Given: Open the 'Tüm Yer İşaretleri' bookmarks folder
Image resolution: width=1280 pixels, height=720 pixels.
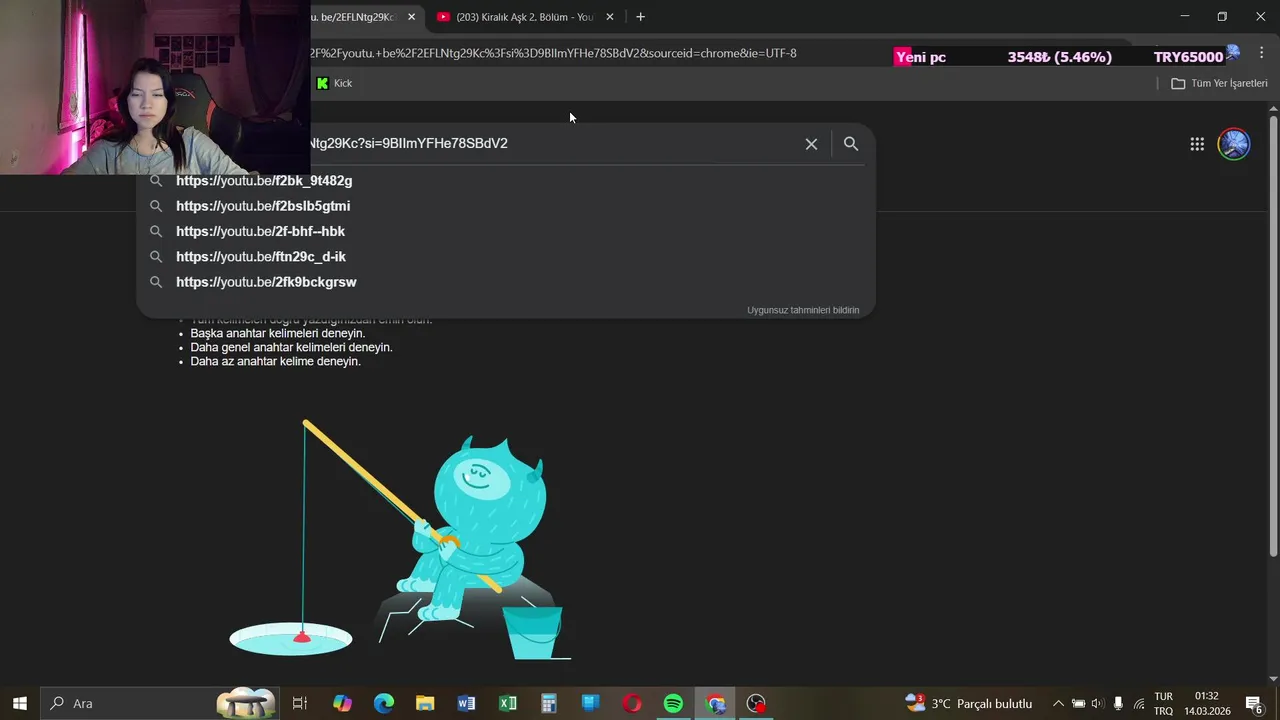Looking at the screenshot, I should click(x=1219, y=83).
